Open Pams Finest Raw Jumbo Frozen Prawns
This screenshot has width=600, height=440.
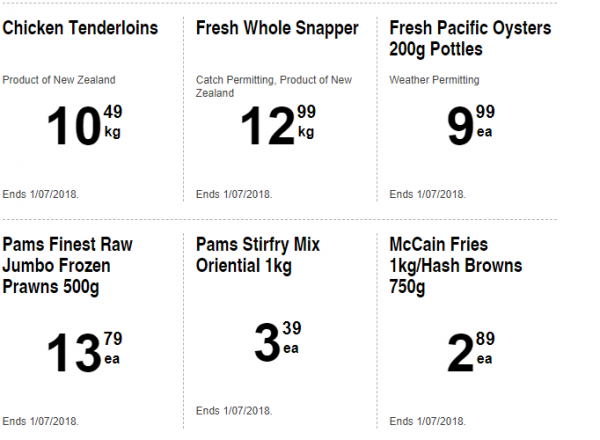[67, 266]
